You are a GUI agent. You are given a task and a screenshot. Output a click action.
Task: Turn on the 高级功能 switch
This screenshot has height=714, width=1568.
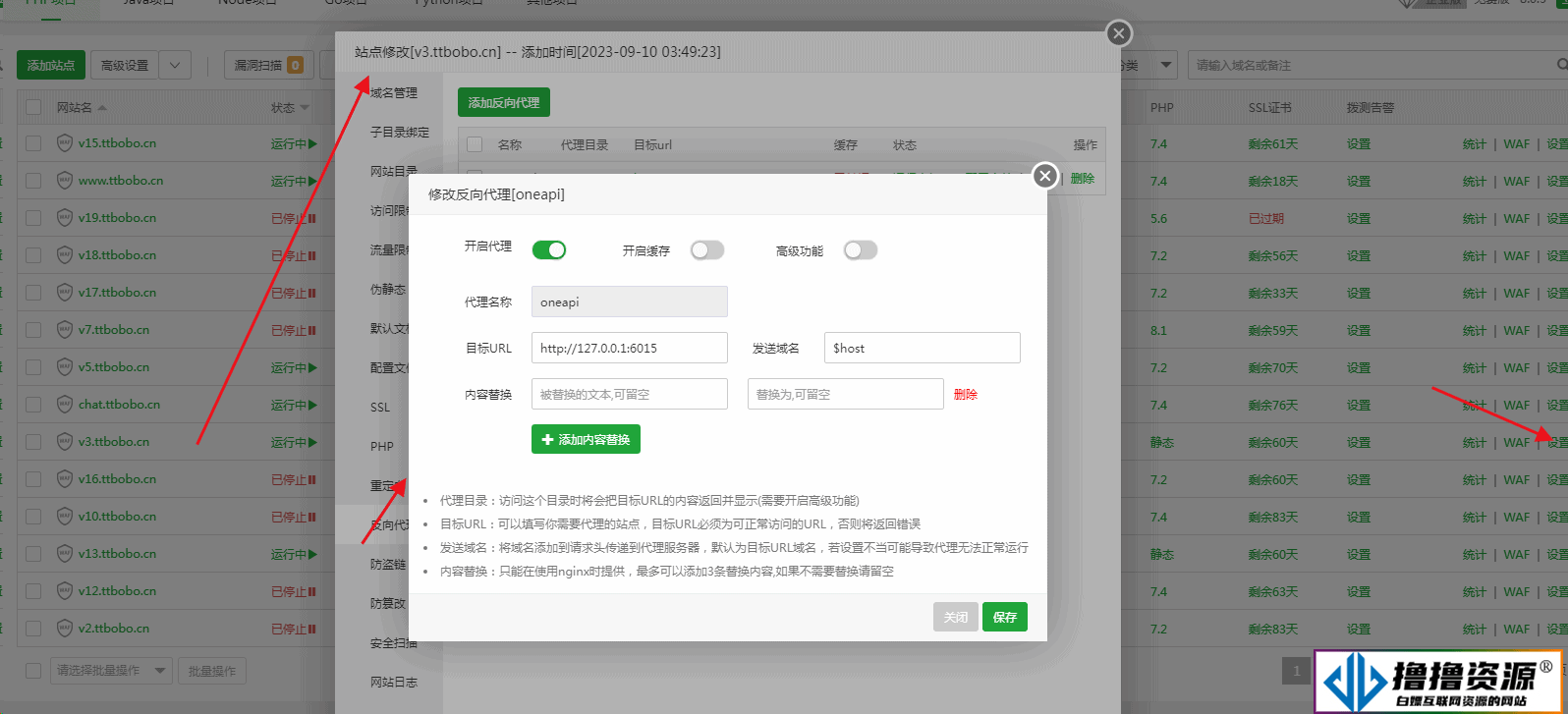[x=861, y=250]
